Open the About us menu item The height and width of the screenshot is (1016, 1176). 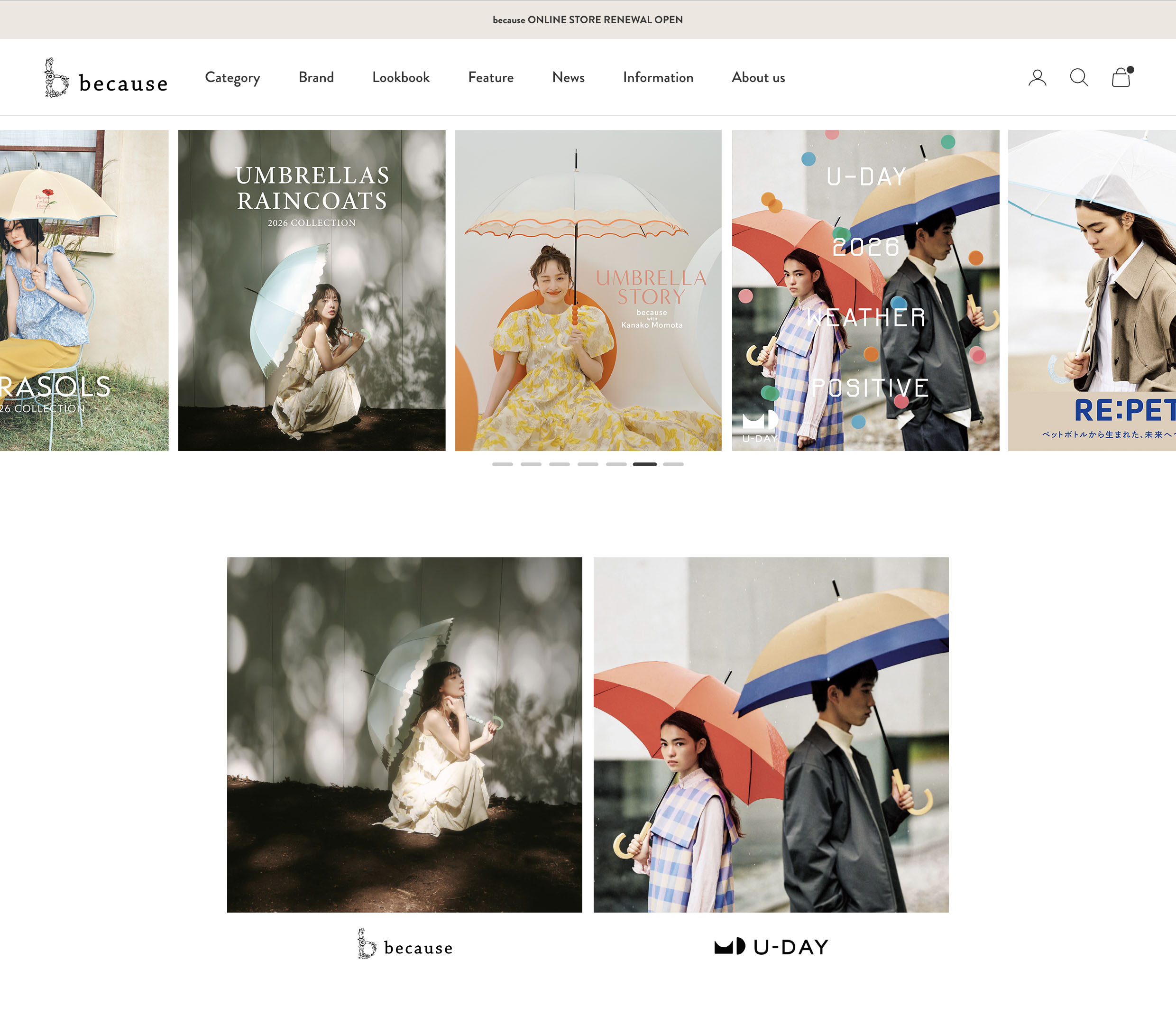[x=758, y=78]
